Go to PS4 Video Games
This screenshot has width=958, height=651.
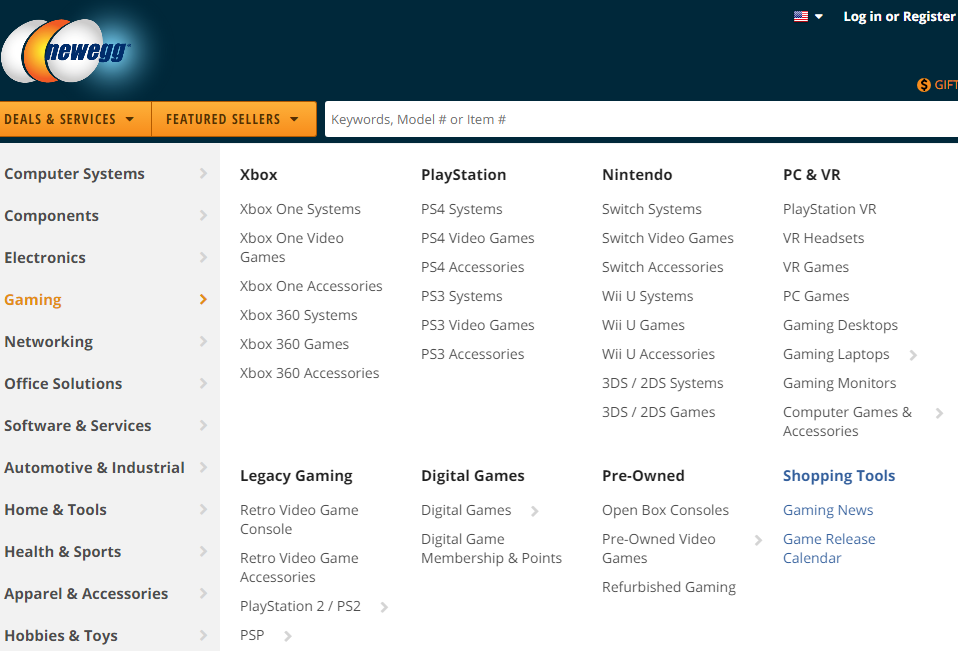[x=478, y=238]
